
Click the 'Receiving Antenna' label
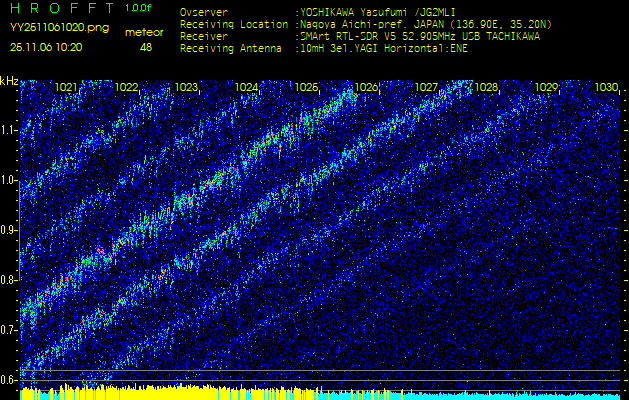point(231,49)
